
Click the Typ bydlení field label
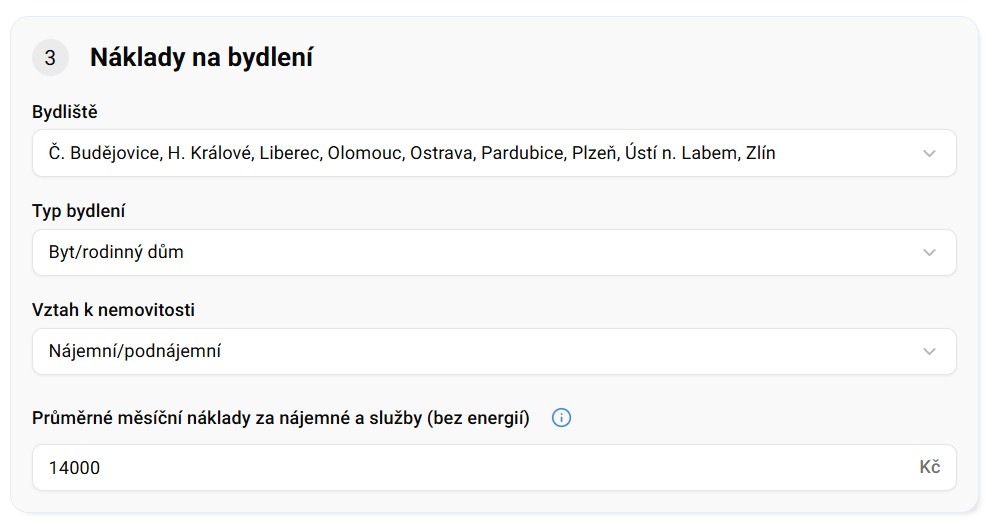(79, 211)
